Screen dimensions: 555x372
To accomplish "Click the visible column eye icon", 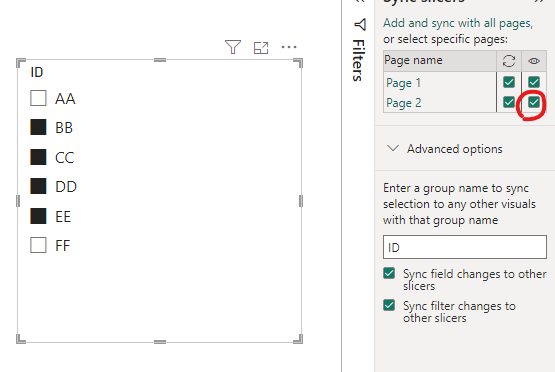I will tap(534, 61).
